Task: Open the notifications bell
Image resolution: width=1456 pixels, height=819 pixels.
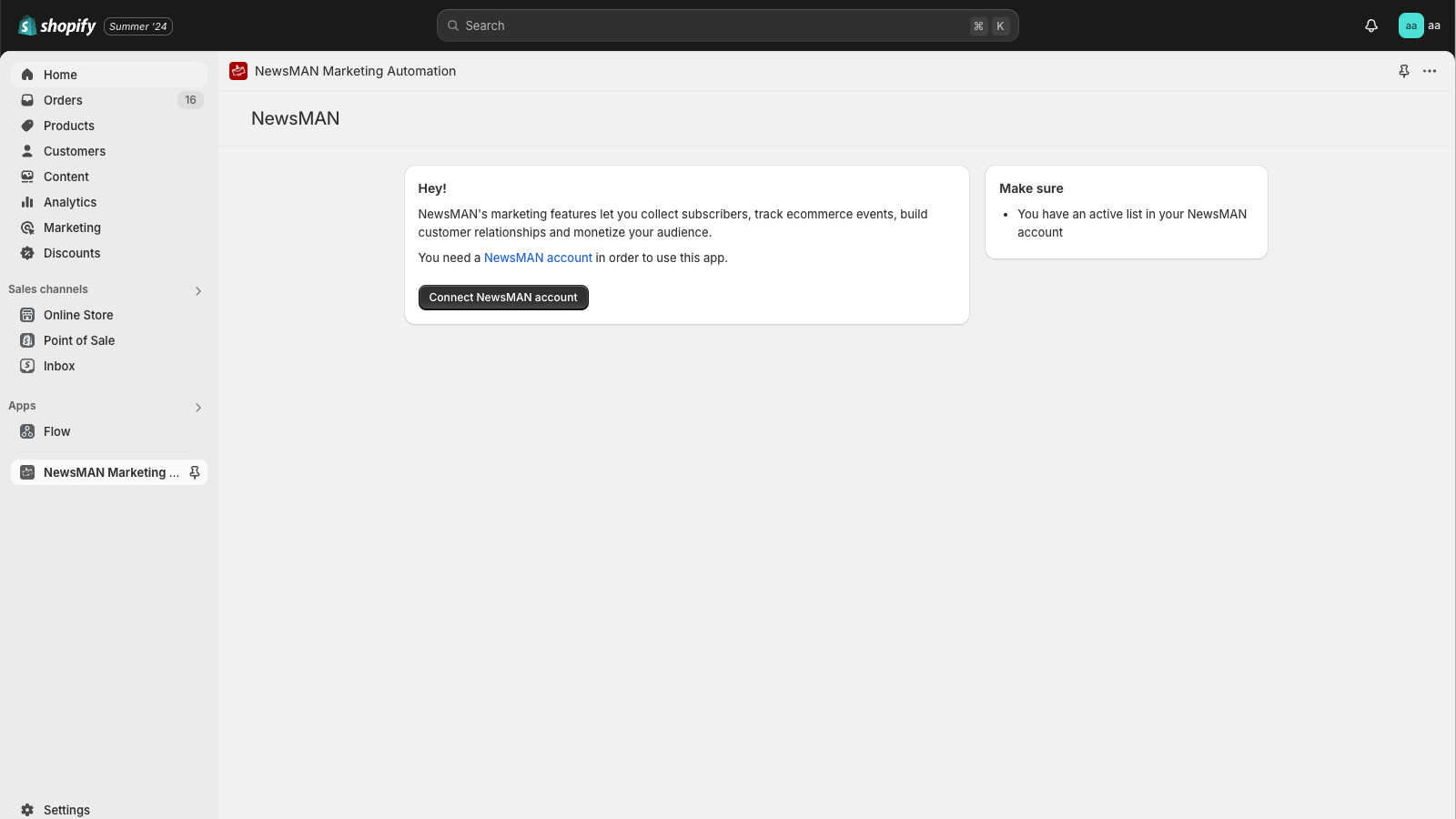Action: pyautogui.click(x=1371, y=25)
